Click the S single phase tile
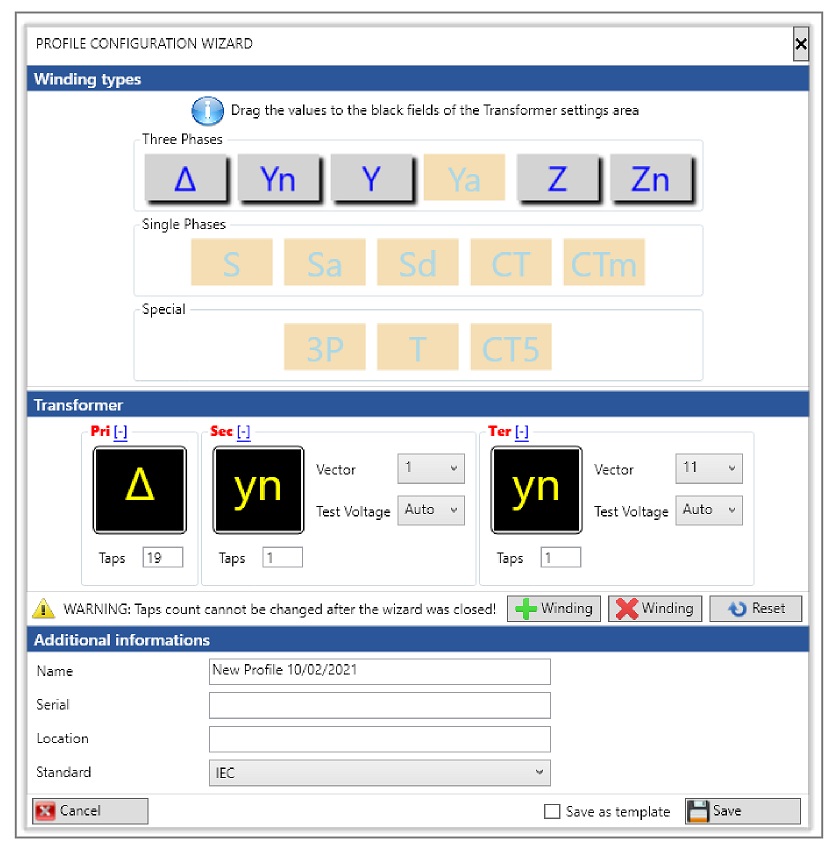831x851 pixels. pyautogui.click(x=232, y=262)
